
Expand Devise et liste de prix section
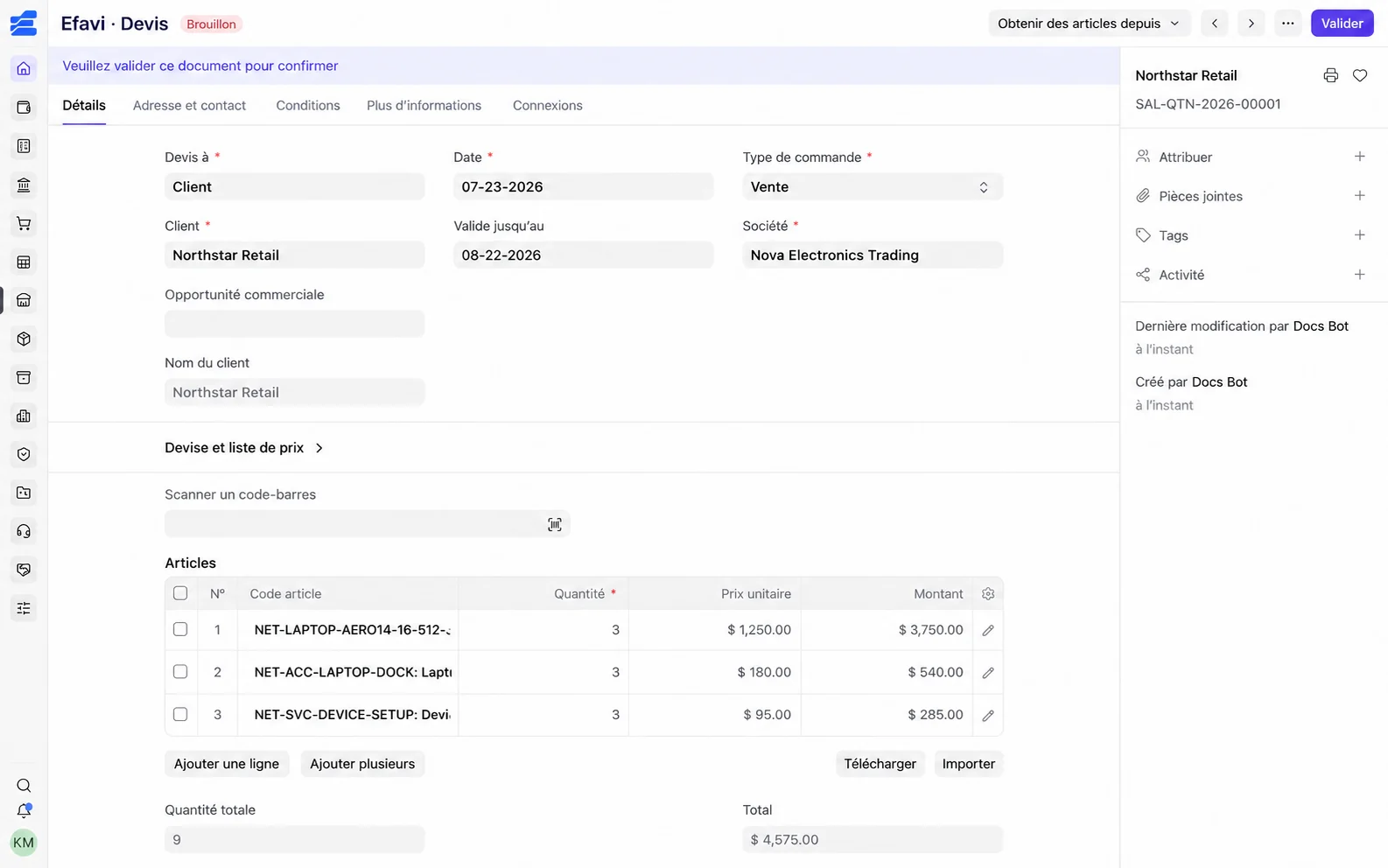[x=244, y=447]
